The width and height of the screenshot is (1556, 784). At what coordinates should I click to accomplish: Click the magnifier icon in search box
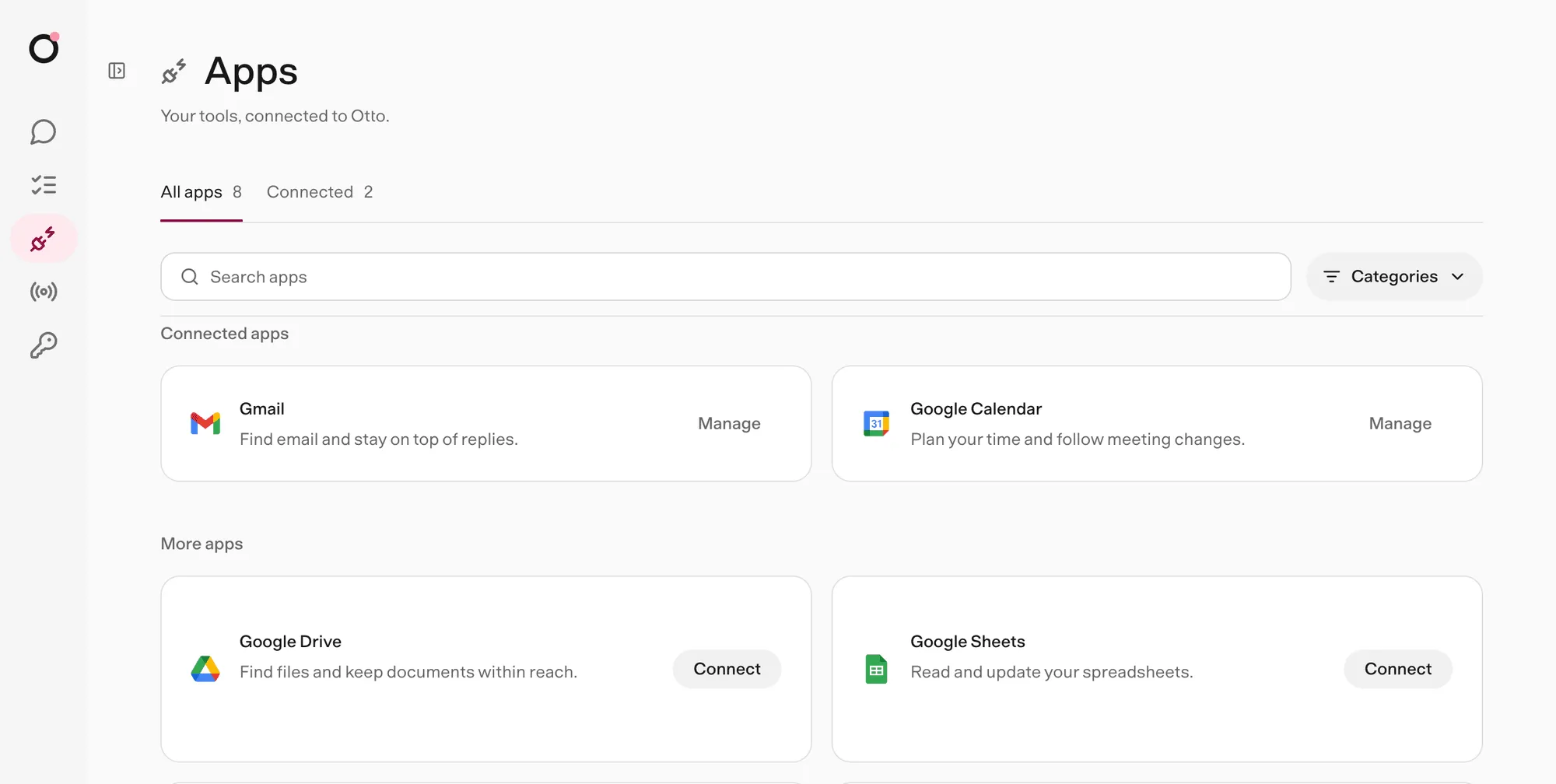point(190,277)
